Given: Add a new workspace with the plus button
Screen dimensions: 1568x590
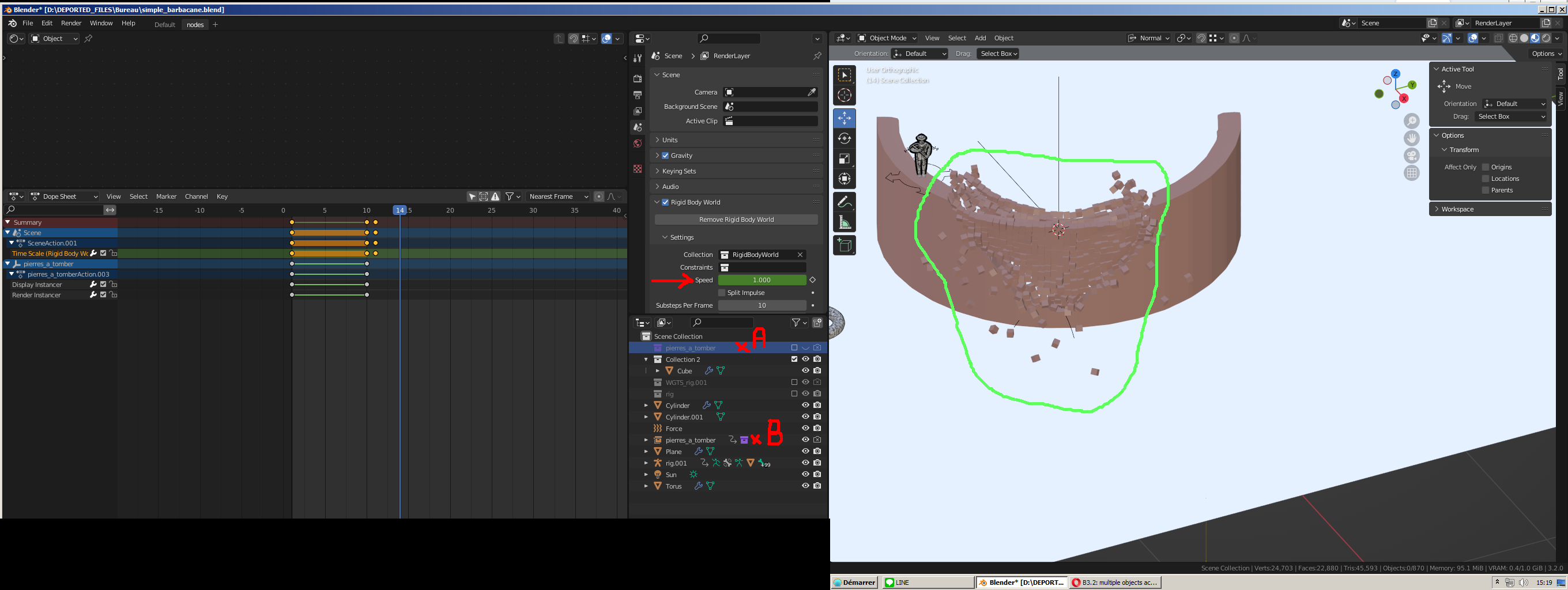Looking at the screenshot, I should (215, 25).
